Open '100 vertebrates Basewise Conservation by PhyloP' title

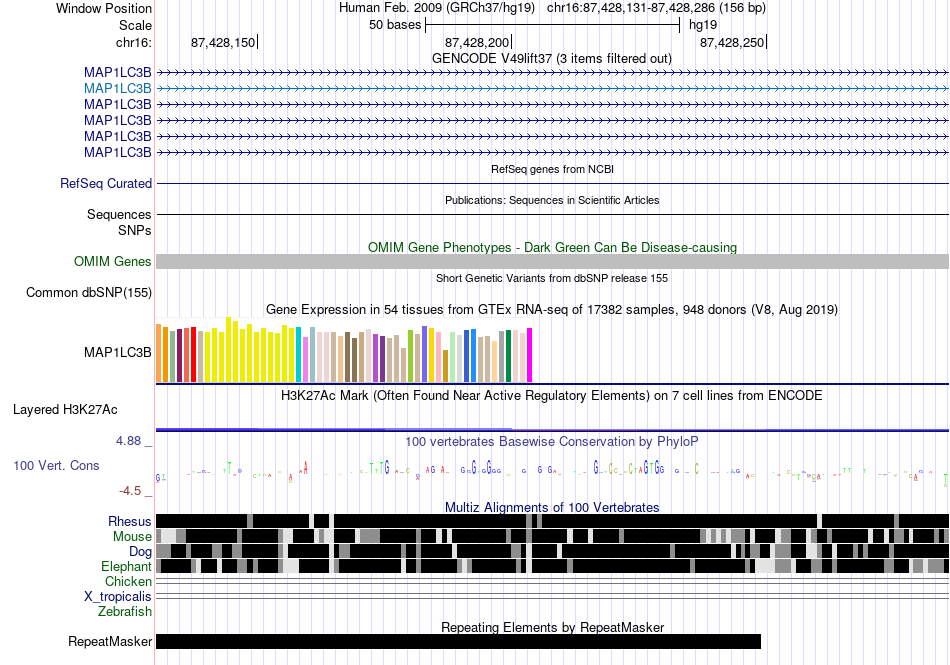point(552,442)
